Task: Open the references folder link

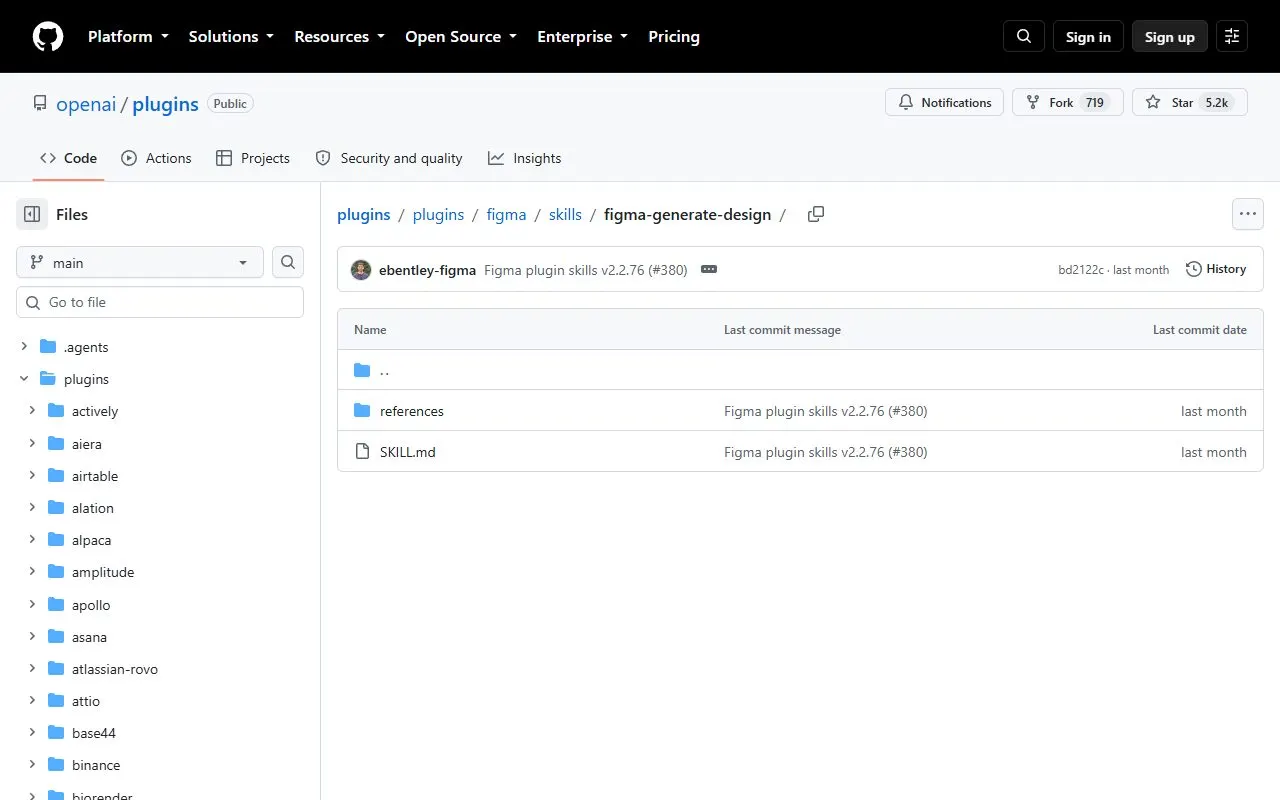Action: click(x=412, y=411)
